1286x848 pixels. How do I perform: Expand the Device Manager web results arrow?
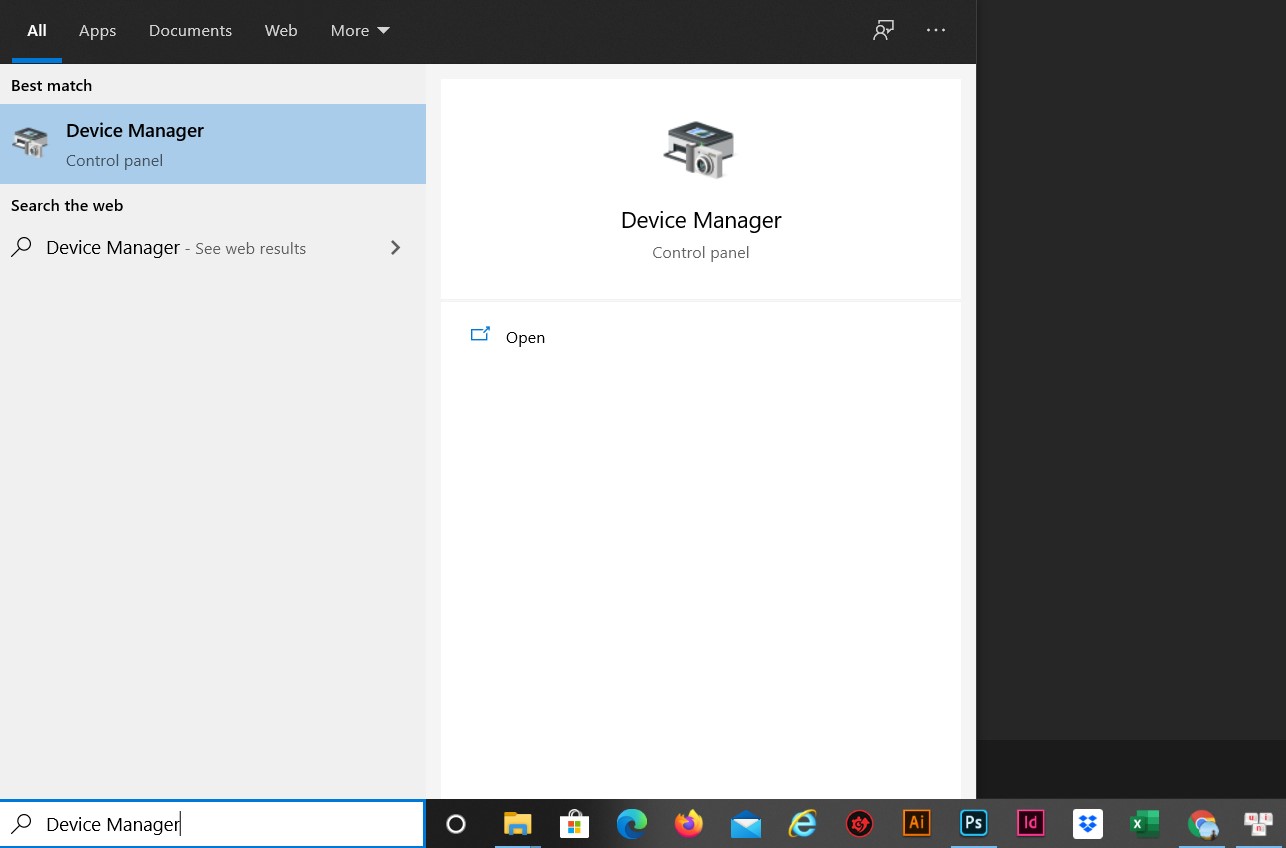[396, 248]
